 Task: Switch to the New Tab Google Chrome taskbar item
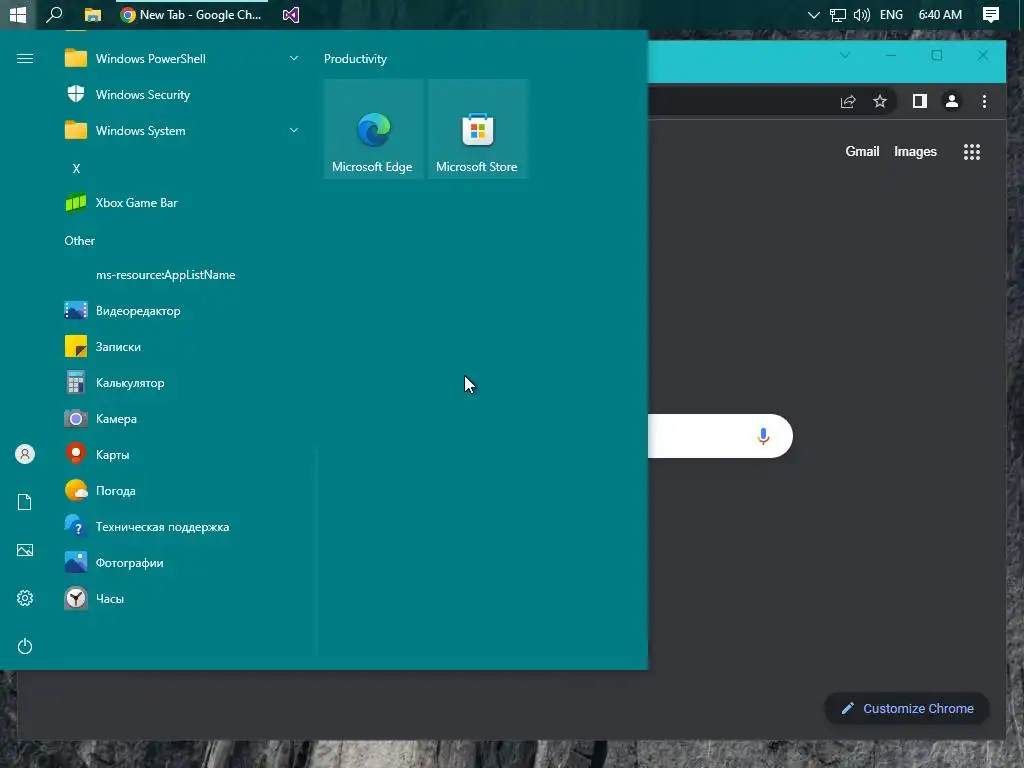(x=191, y=14)
